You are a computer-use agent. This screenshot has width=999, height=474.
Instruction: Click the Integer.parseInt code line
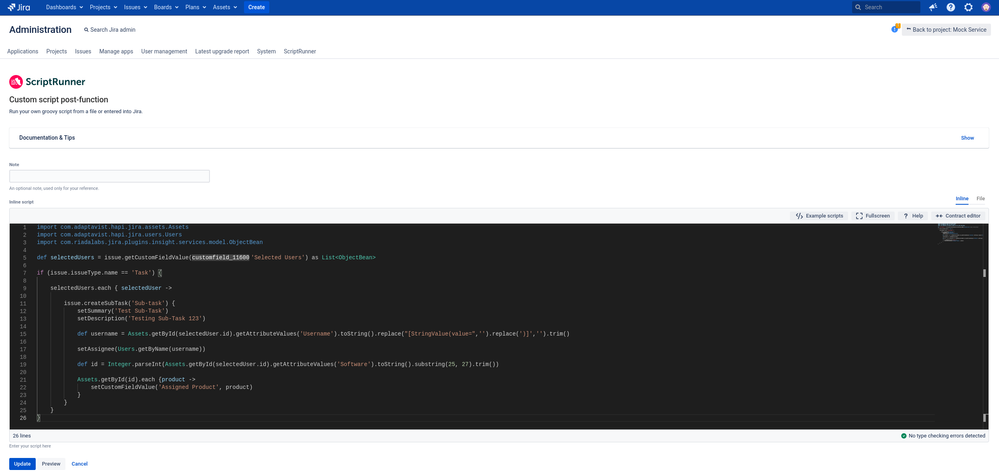[x=288, y=364]
